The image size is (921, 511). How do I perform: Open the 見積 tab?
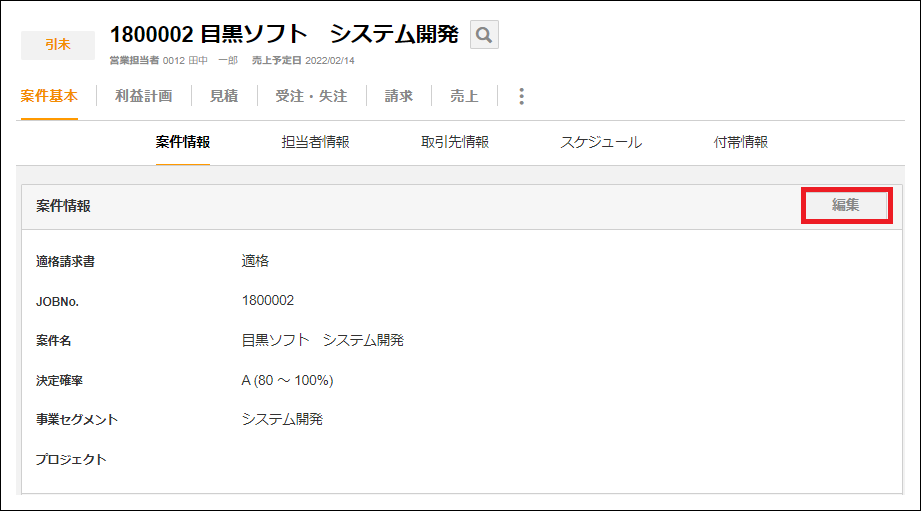(224, 97)
